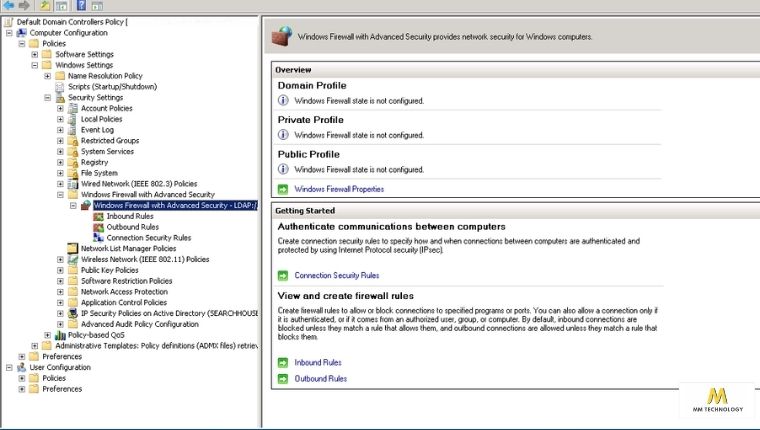The width and height of the screenshot is (760, 430).
Task: Click IP Security Policies icon in tree
Action: [x=73, y=313]
